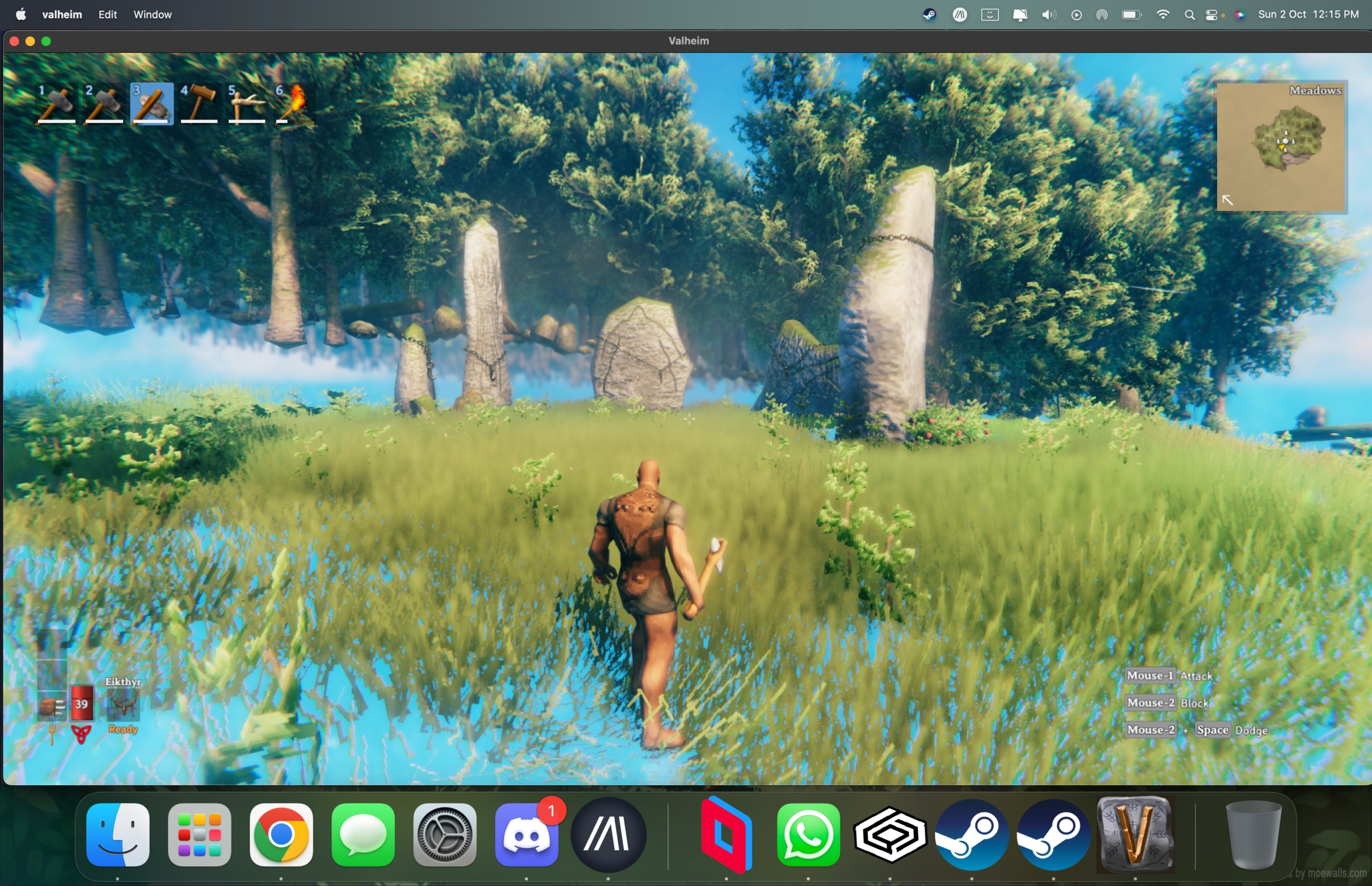
Task: Click the orange fork food indicator
Action: click(52, 734)
